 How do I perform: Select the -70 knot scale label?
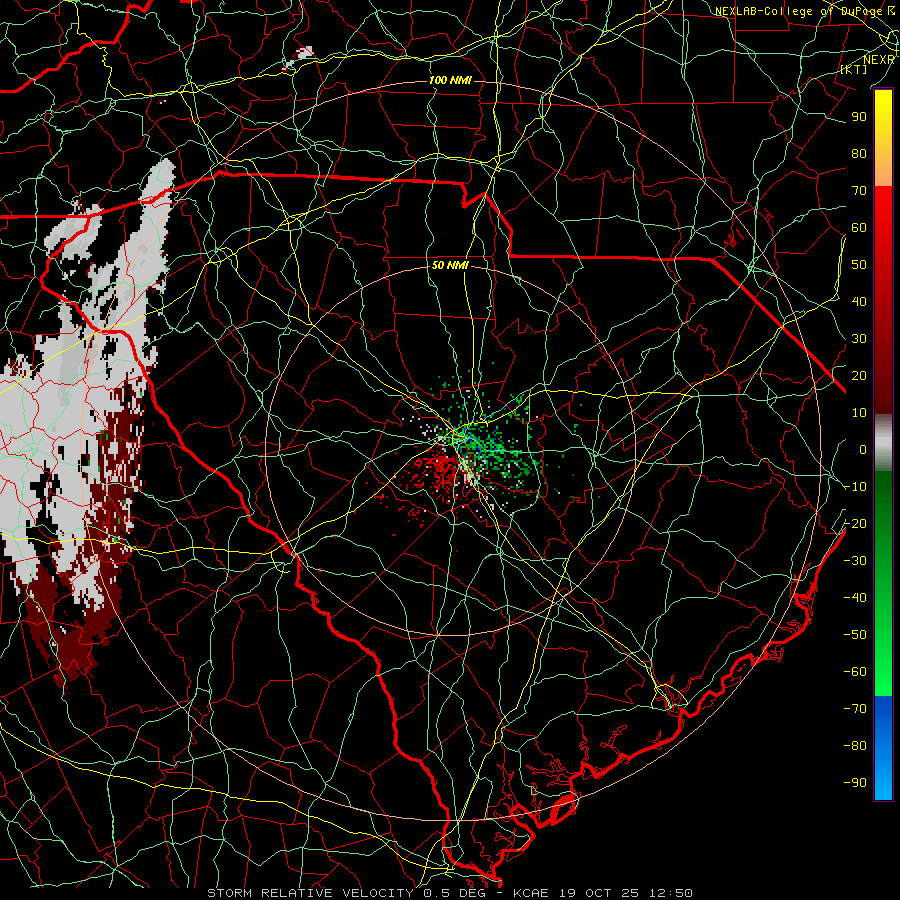coord(855,709)
